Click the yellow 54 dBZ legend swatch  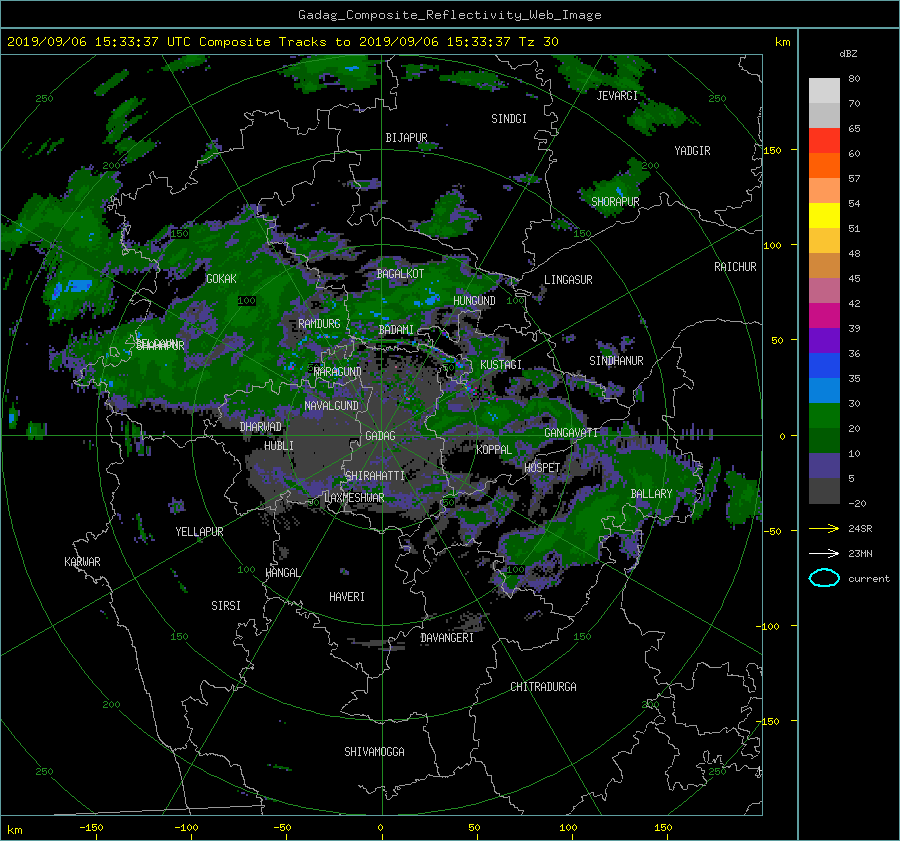pyautogui.click(x=824, y=215)
